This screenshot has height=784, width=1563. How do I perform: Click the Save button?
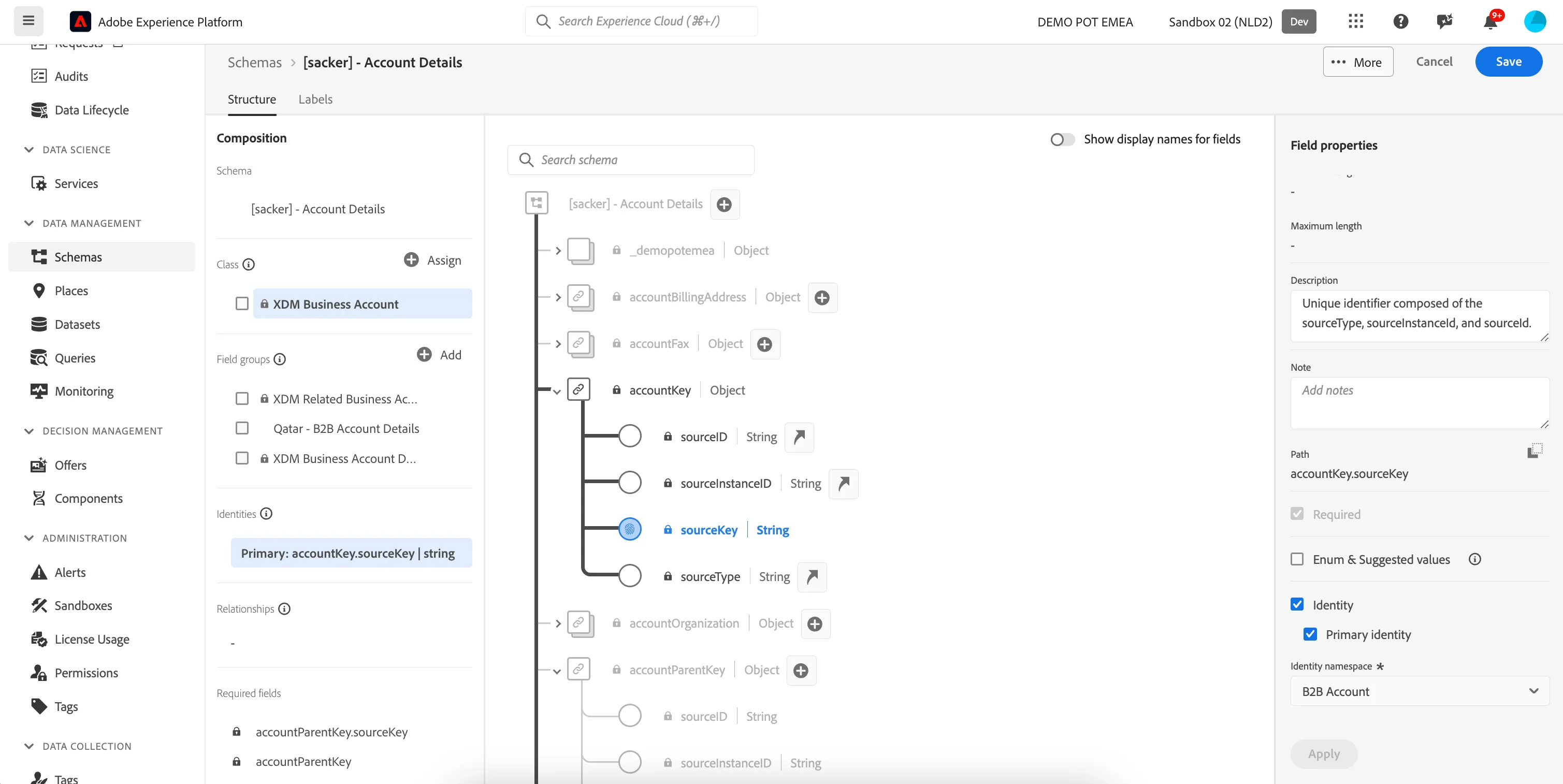point(1509,61)
